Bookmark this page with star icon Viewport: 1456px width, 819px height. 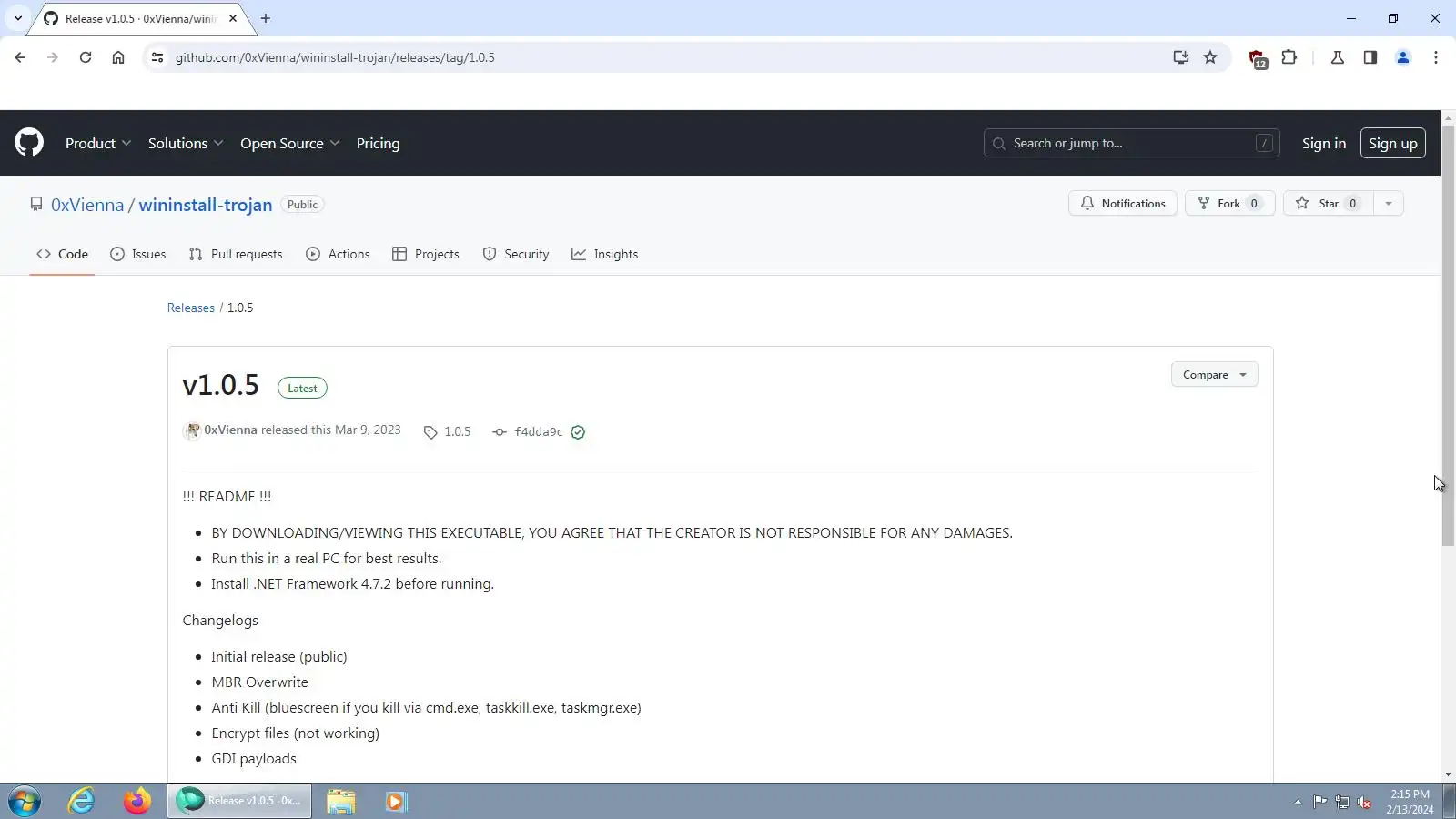(1210, 57)
